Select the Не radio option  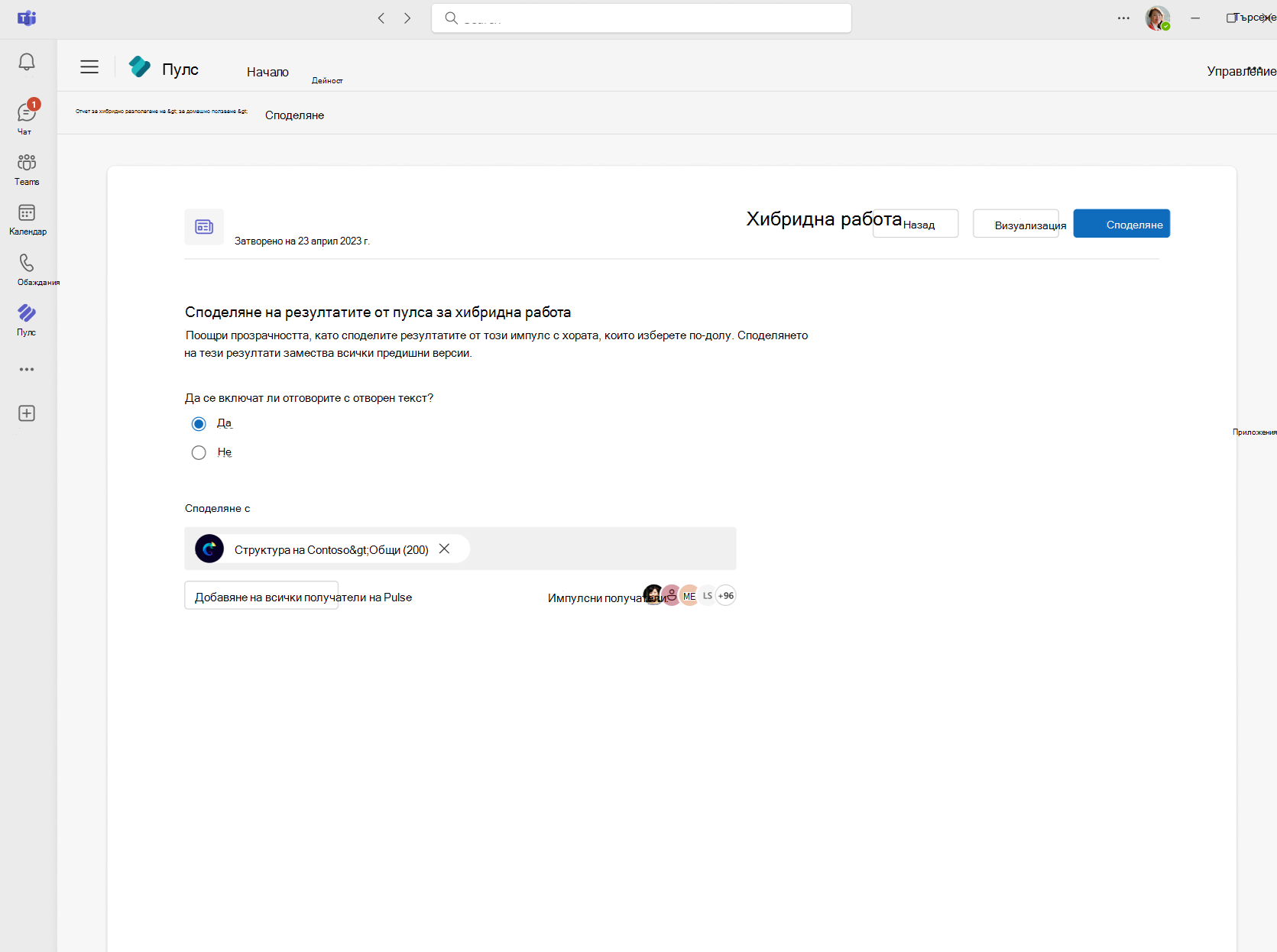click(198, 452)
